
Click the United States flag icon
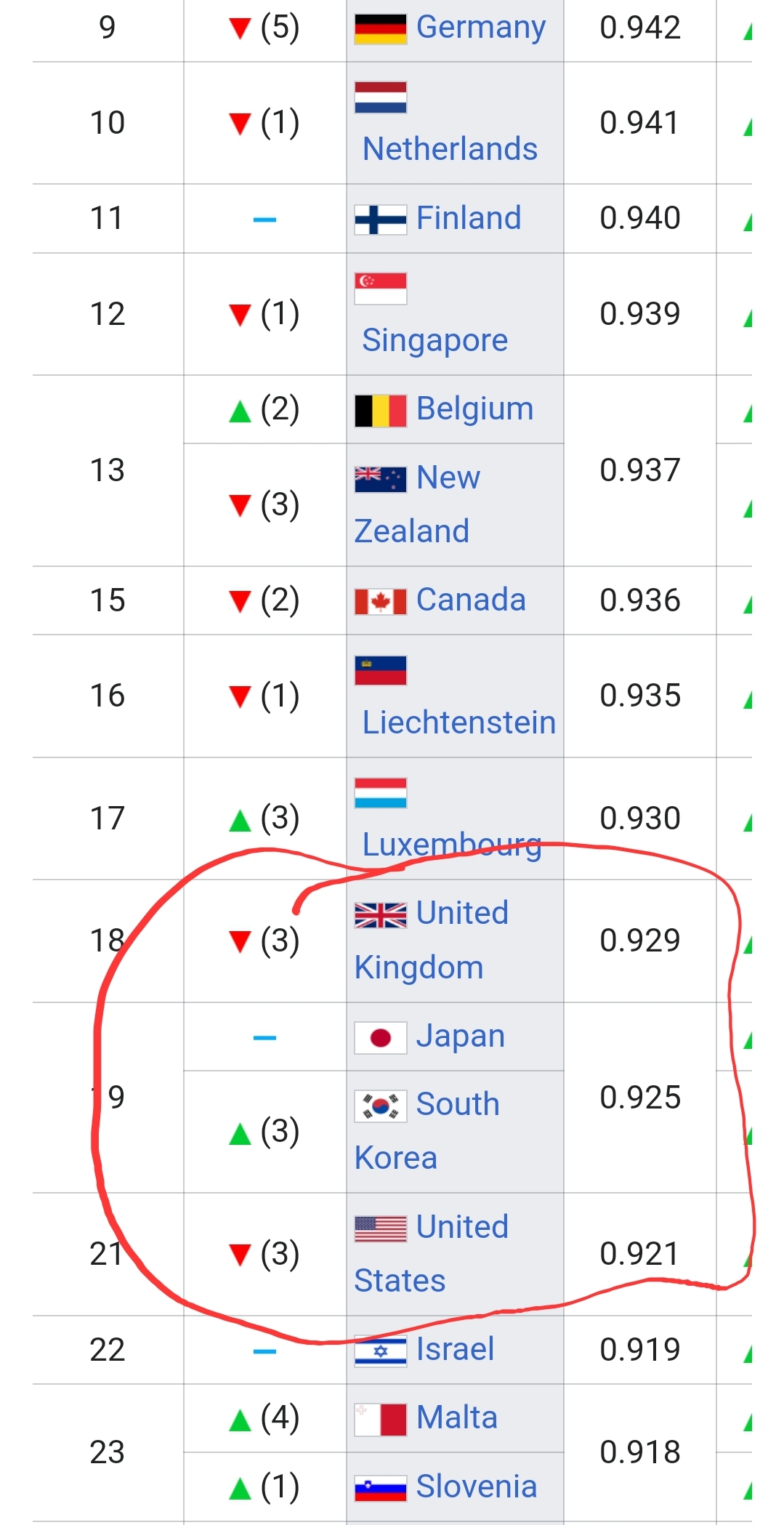click(380, 1229)
